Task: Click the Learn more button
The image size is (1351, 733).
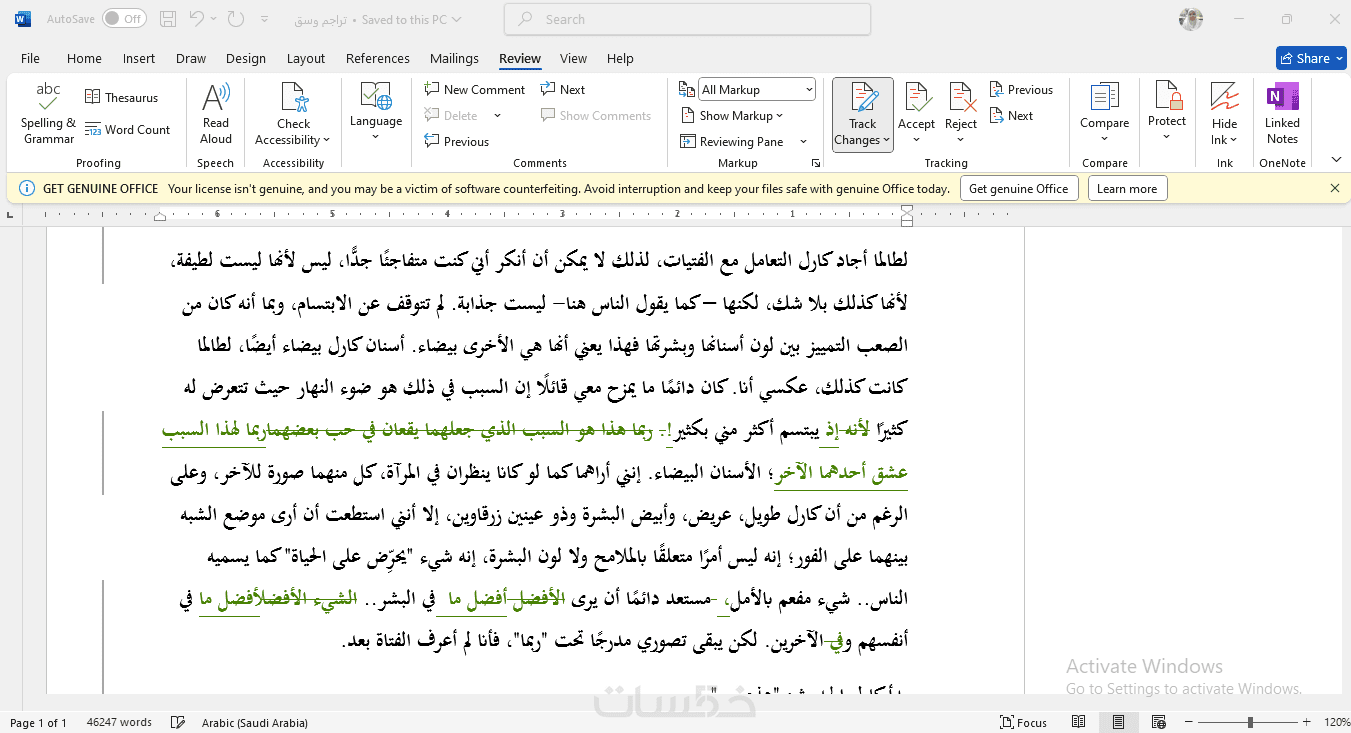Action: (x=1127, y=188)
